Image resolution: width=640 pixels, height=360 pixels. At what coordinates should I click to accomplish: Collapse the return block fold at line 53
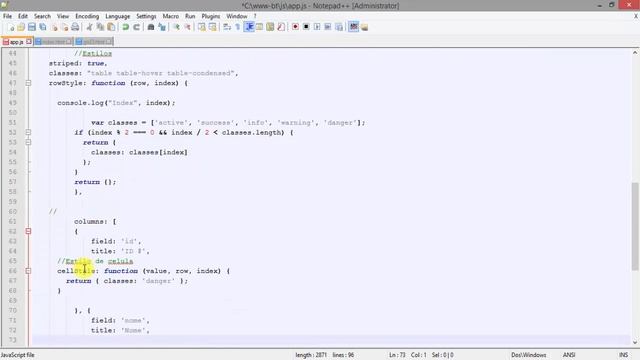pyautogui.click(x=28, y=142)
